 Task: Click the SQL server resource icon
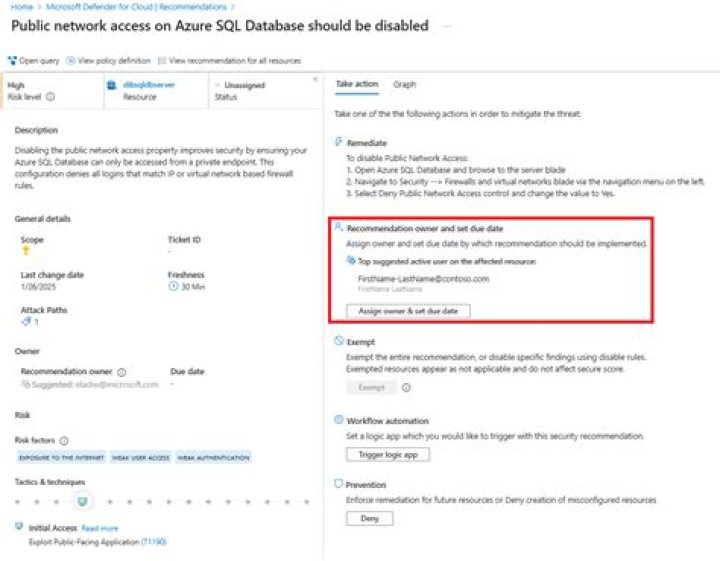112,86
